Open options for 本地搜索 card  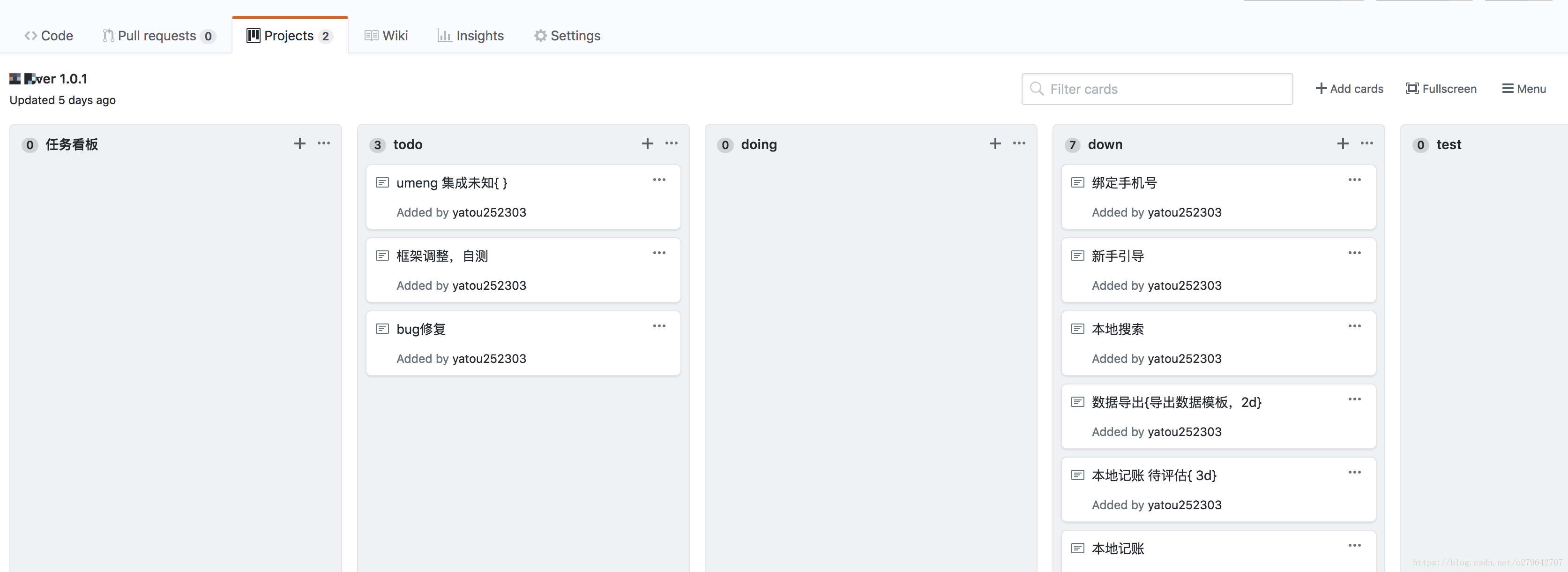pos(1354,326)
